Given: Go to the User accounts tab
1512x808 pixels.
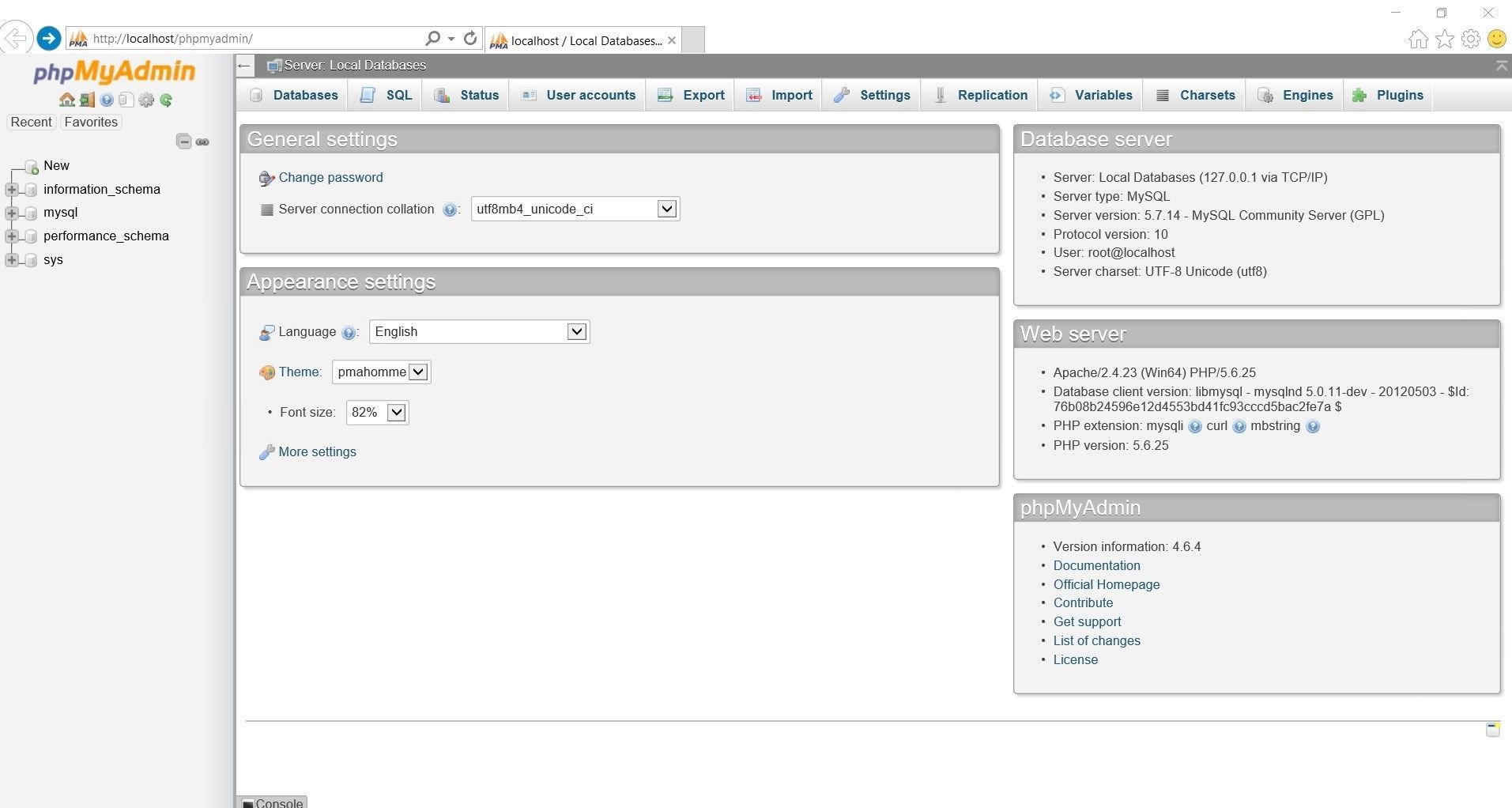Looking at the screenshot, I should 579,95.
